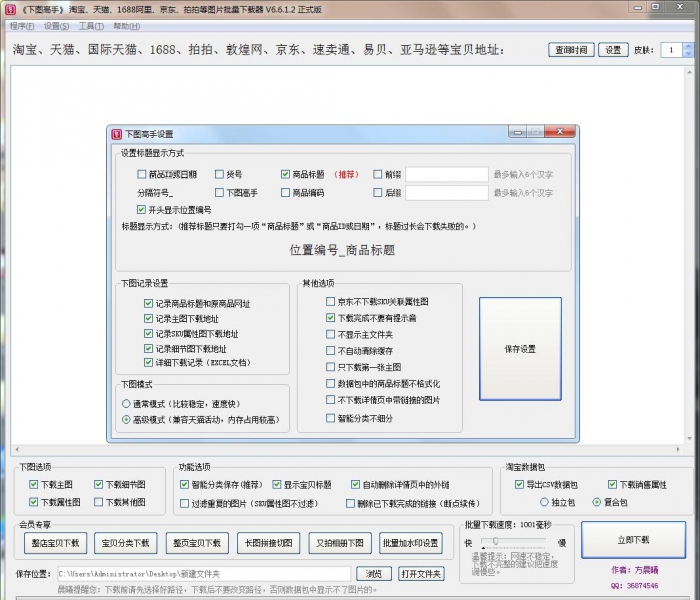700x600 pixels.
Task: Increase 皮肤 skin number with up arrow
Action: (x=690, y=45)
